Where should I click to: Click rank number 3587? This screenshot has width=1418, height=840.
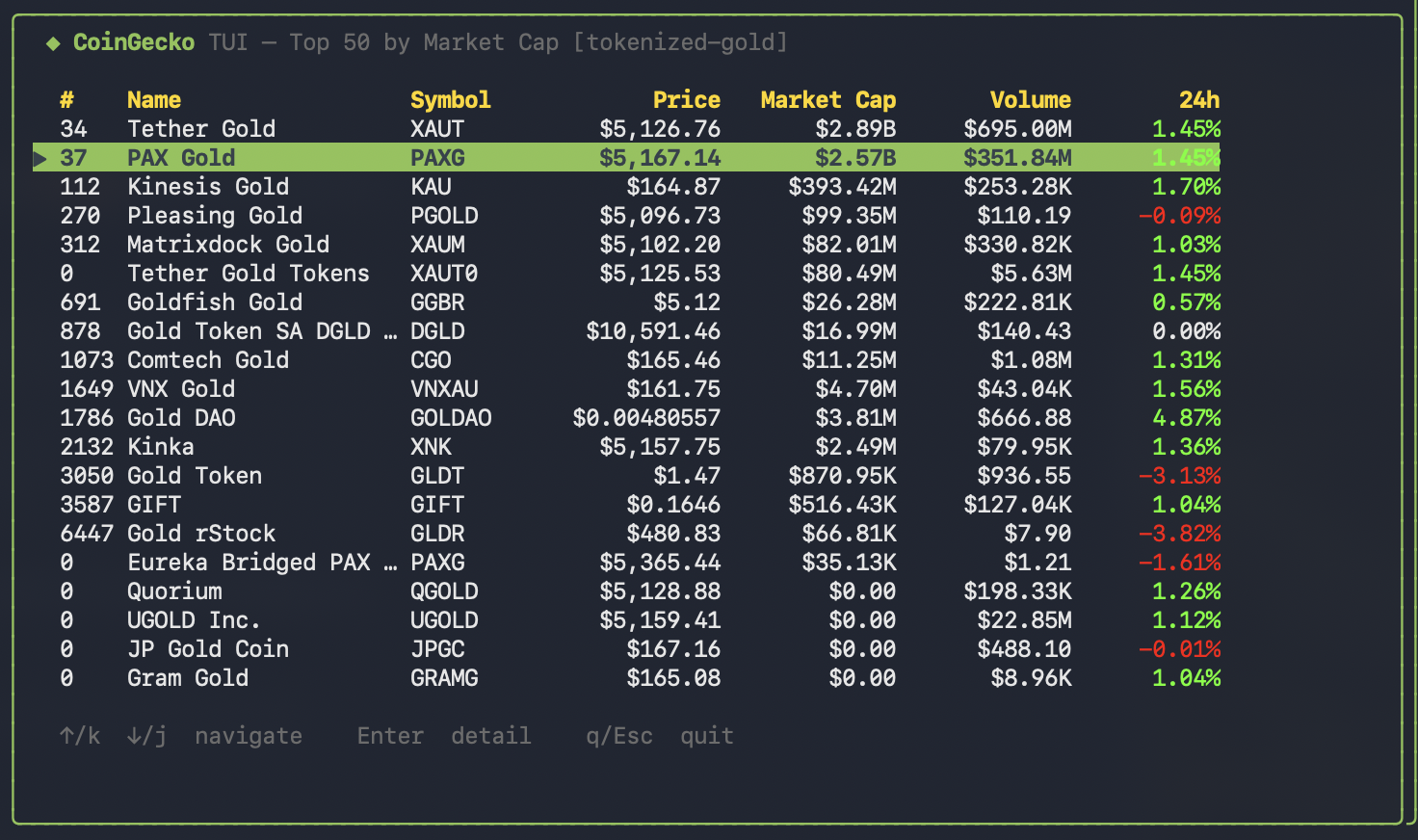click(87, 505)
